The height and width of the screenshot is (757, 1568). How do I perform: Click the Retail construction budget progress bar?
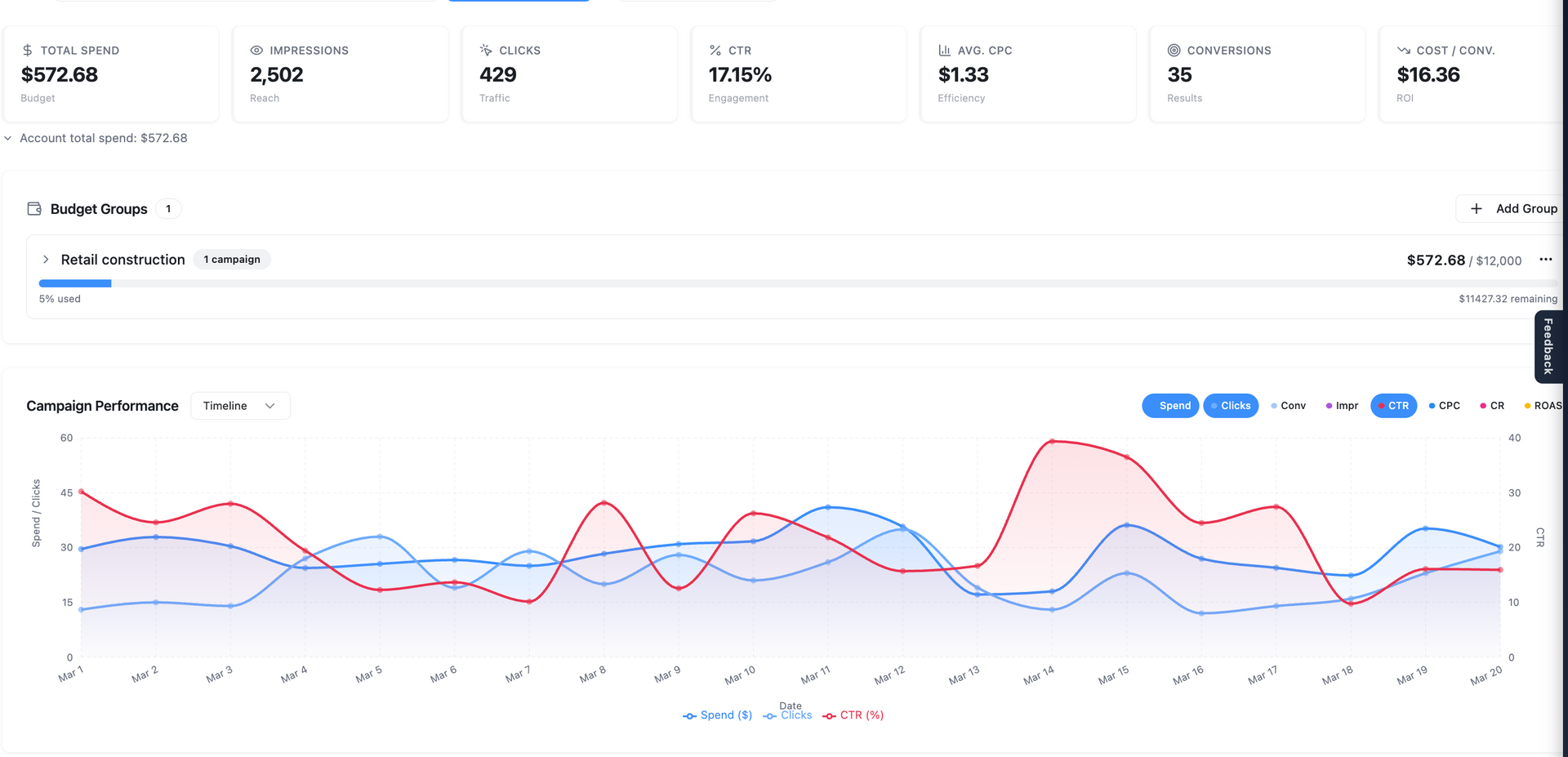[x=798, y=283]
